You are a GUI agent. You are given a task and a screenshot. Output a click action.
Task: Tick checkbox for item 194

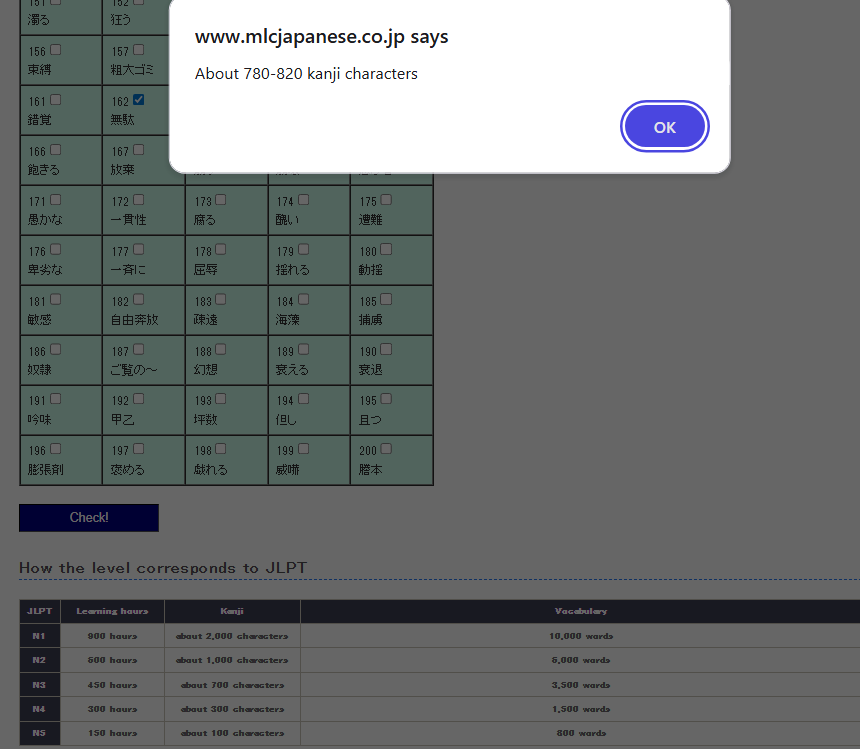click(x=303, y=399)
